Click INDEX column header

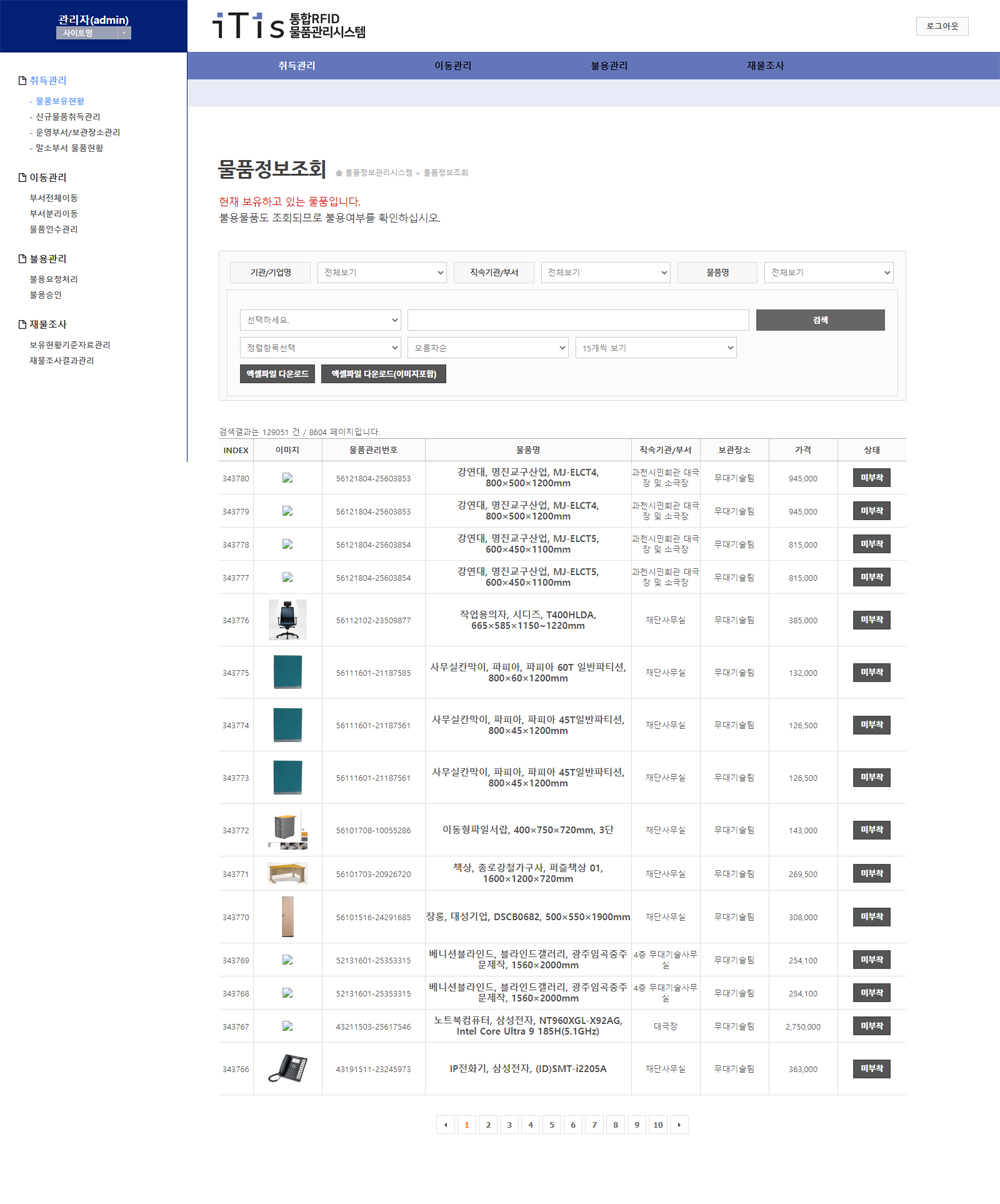pos(236,450)
